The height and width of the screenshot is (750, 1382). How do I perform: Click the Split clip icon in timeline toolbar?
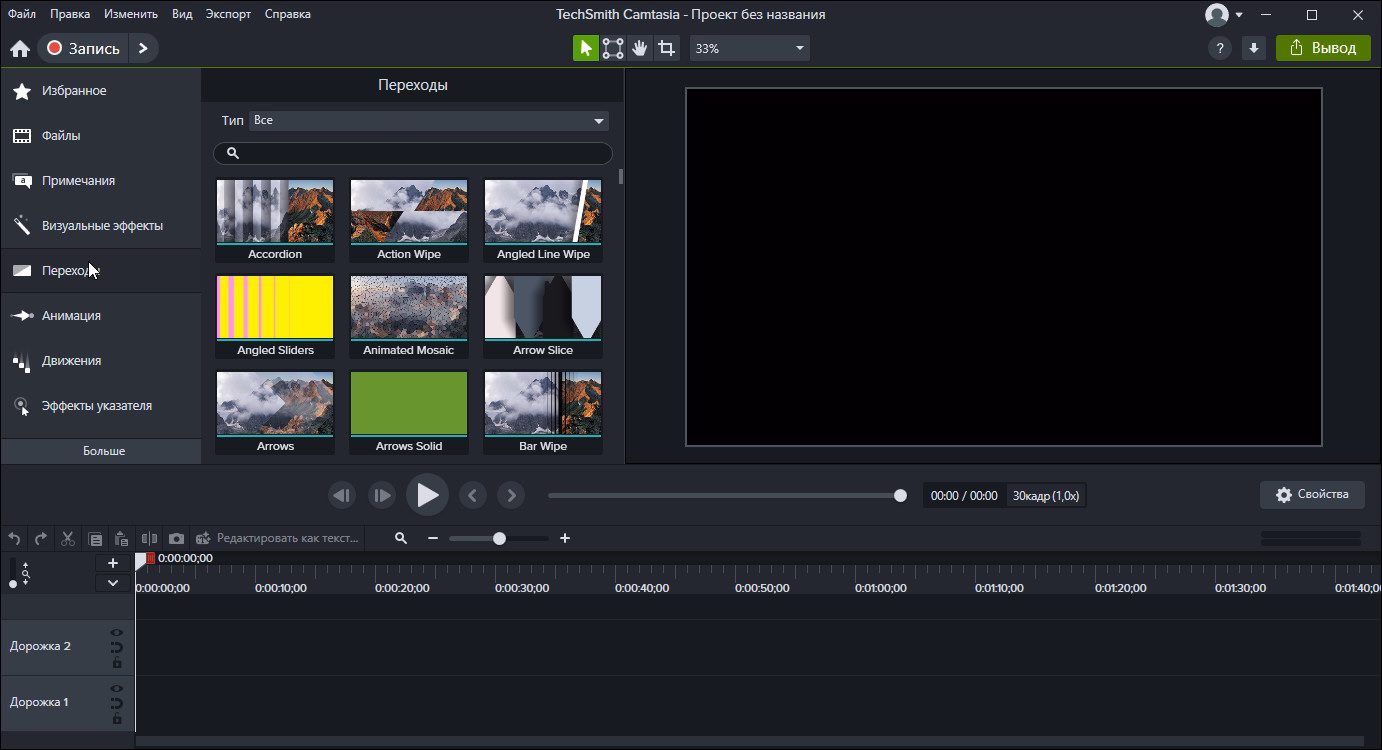point(150,538)
